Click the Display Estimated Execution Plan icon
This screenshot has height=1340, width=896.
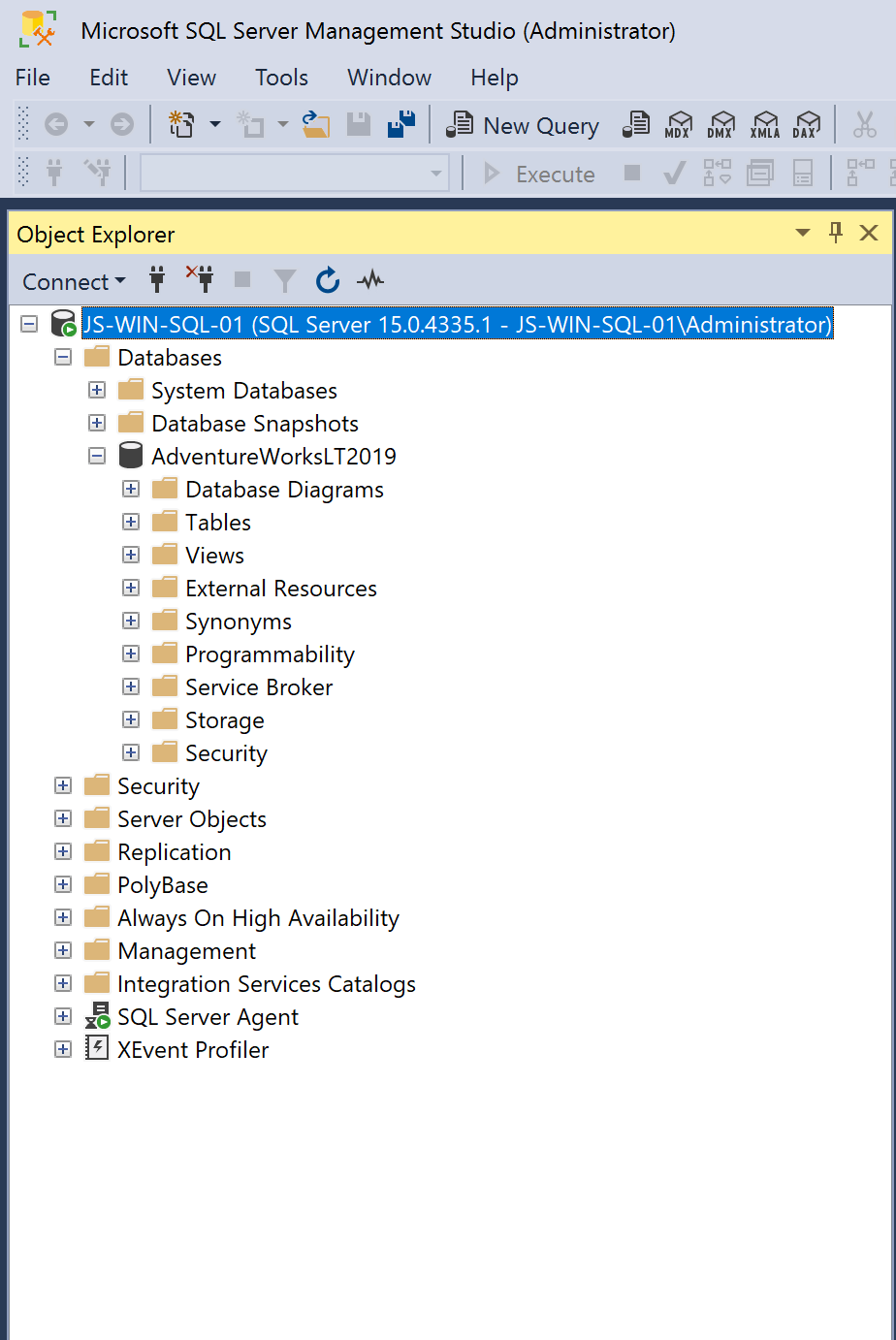pos(718,174)
